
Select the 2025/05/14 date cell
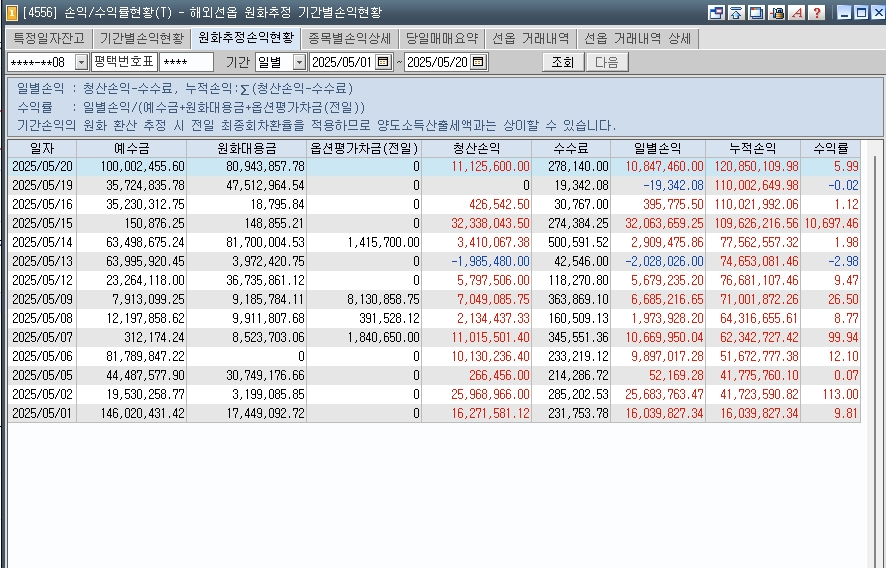pos(42,242)
